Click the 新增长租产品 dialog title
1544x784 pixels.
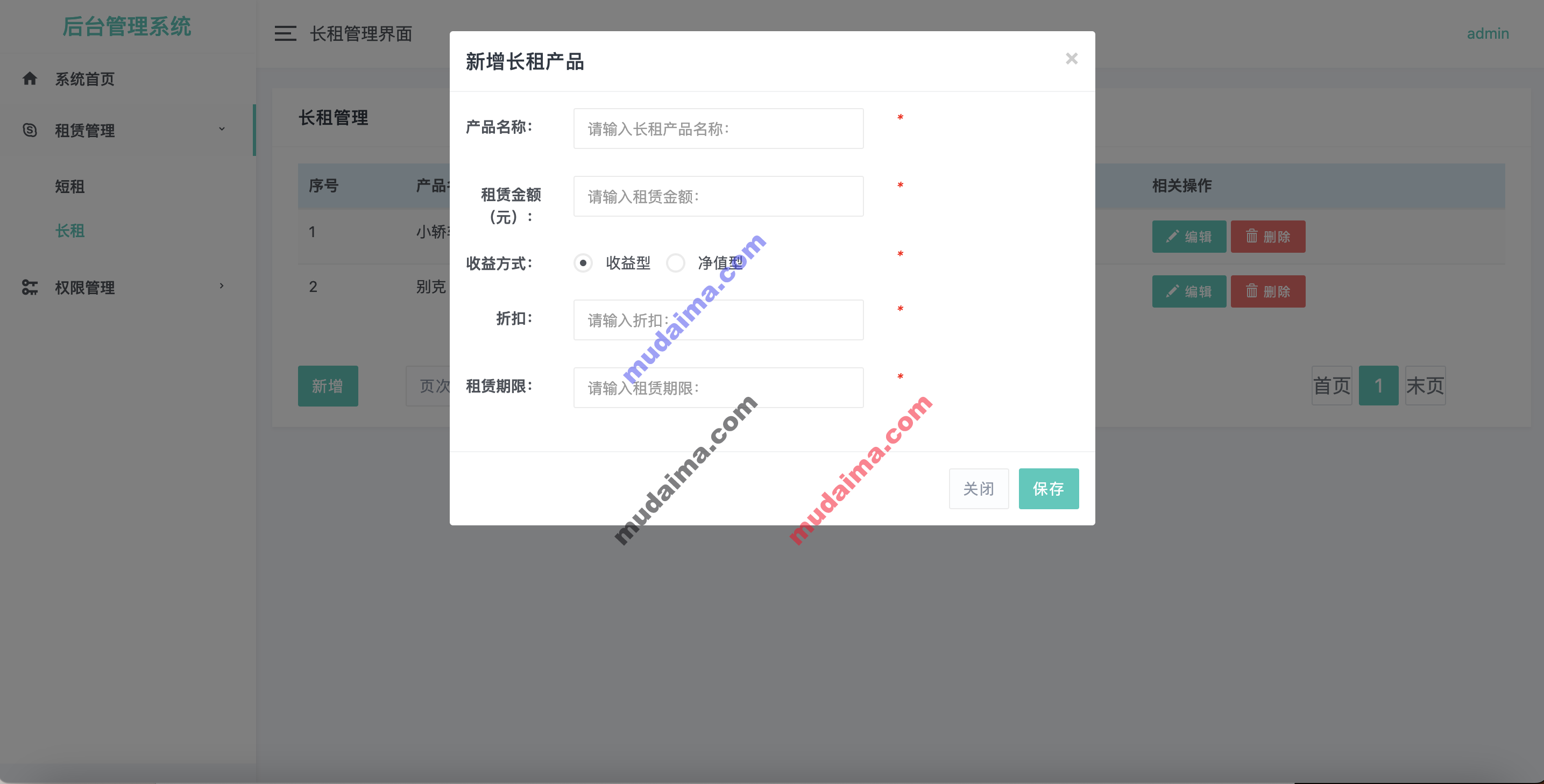click(x=525, y=62)
